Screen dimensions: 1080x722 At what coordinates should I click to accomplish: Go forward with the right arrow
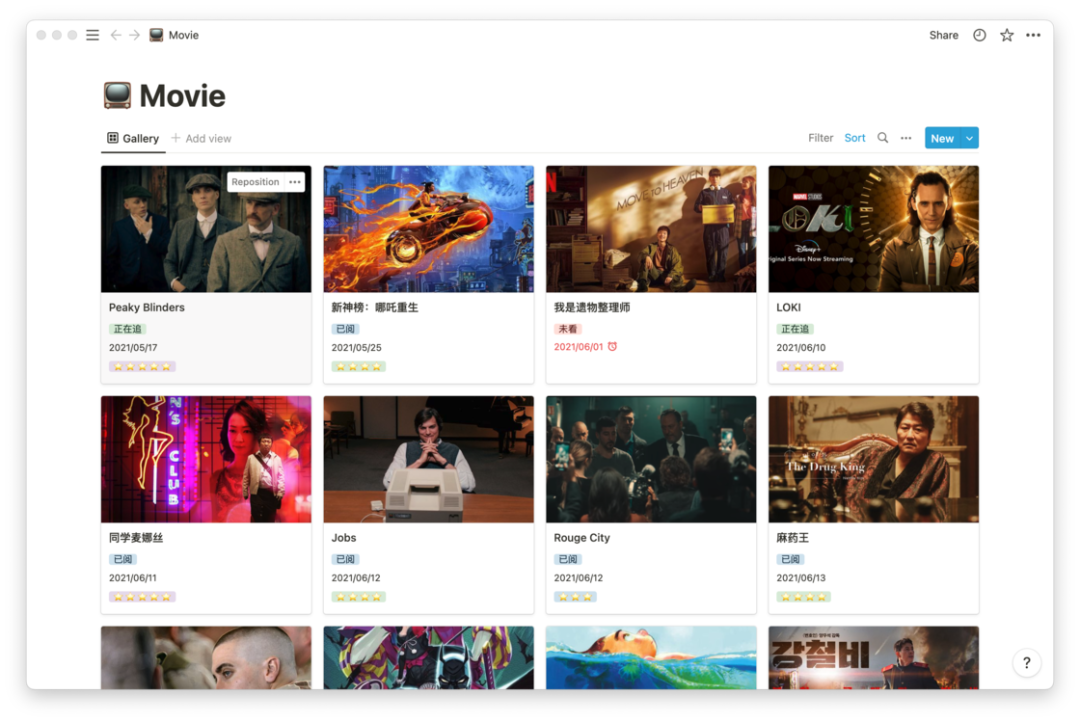point(134,35)
